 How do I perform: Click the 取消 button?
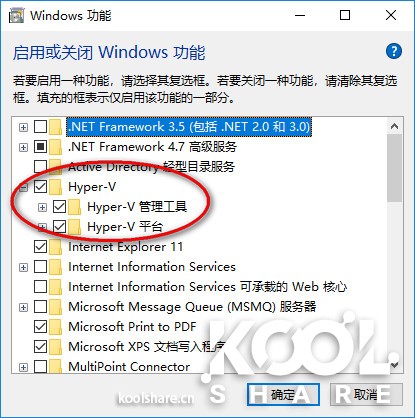point(366,395)
